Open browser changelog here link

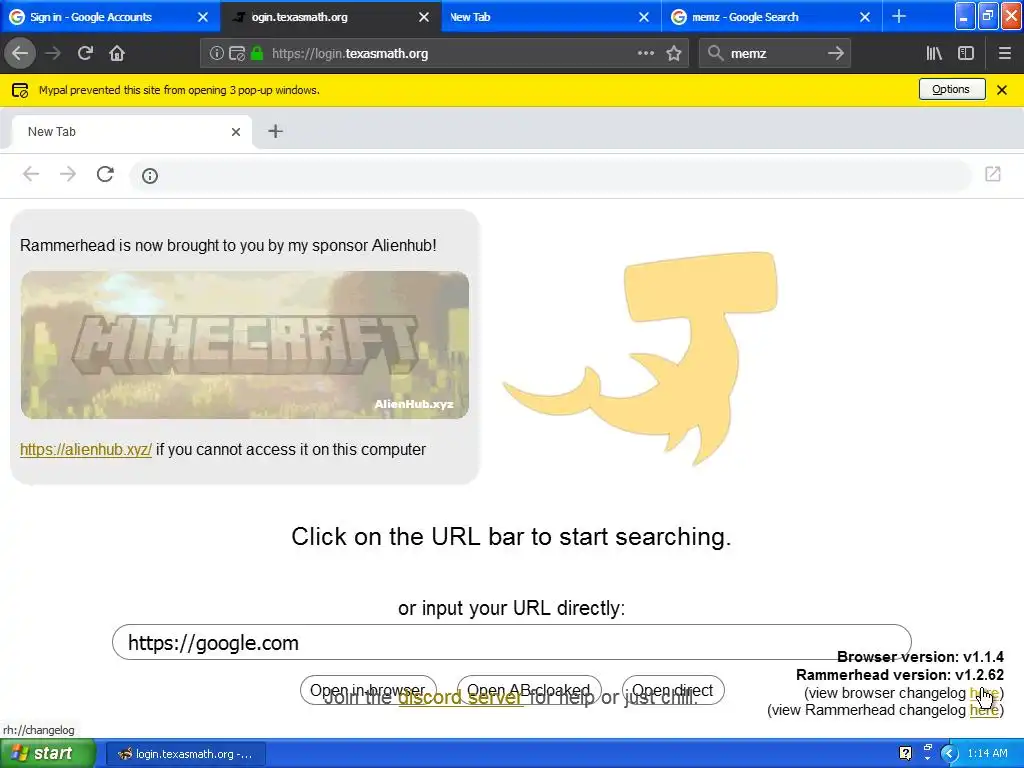[984, 693]
